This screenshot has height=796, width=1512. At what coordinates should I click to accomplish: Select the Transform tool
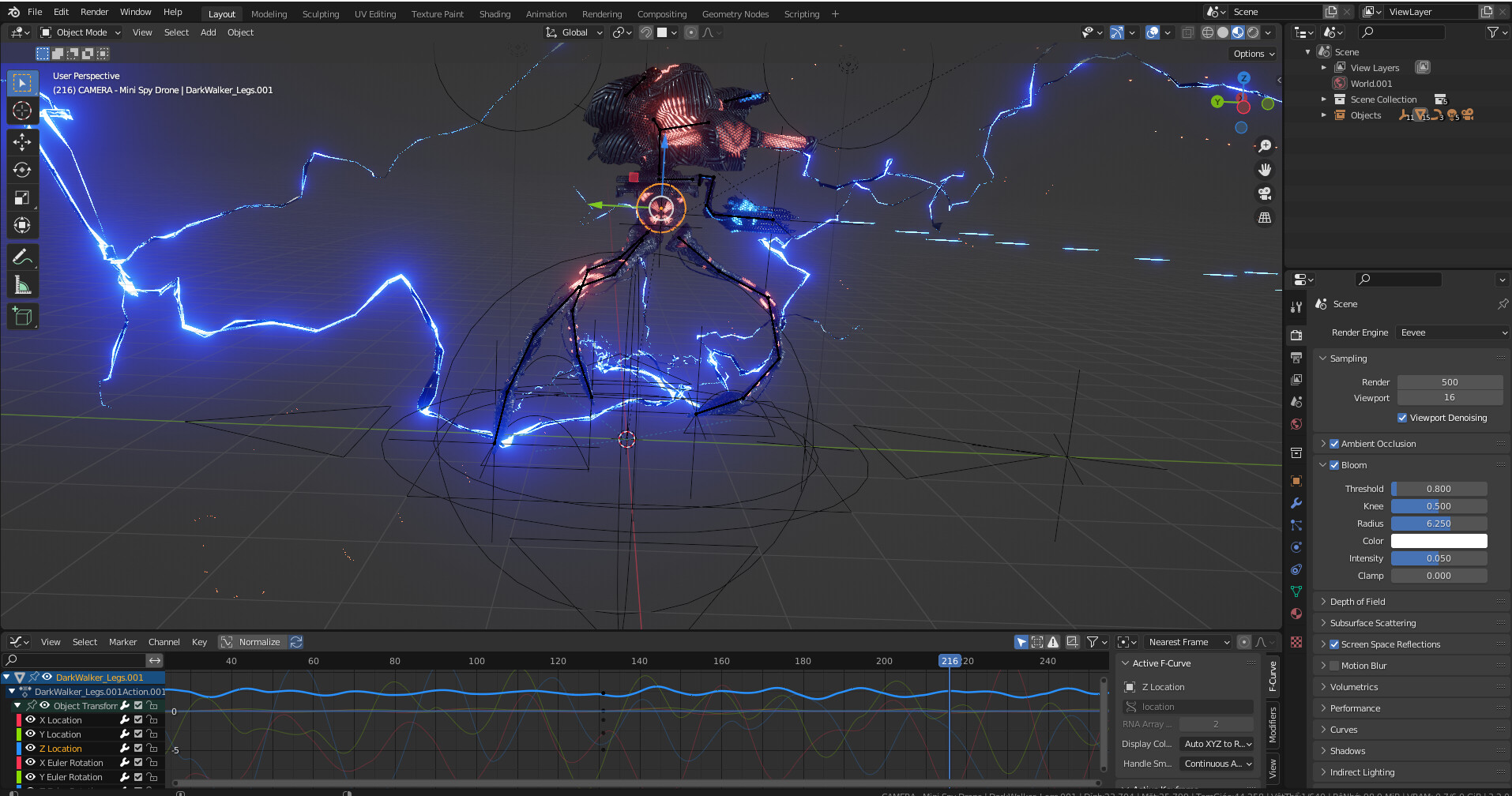(x=22, y=225)
